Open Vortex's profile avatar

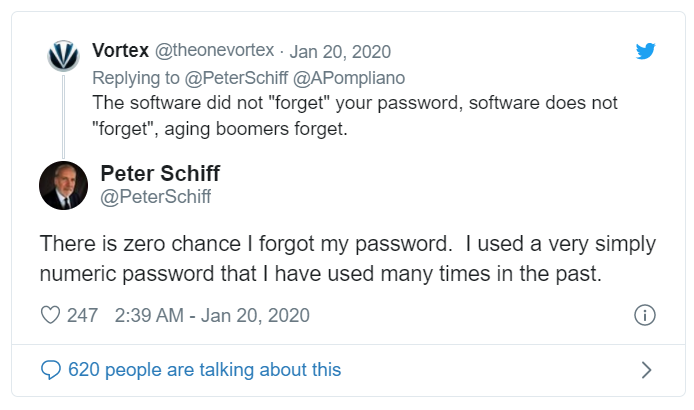pos(63,55)
